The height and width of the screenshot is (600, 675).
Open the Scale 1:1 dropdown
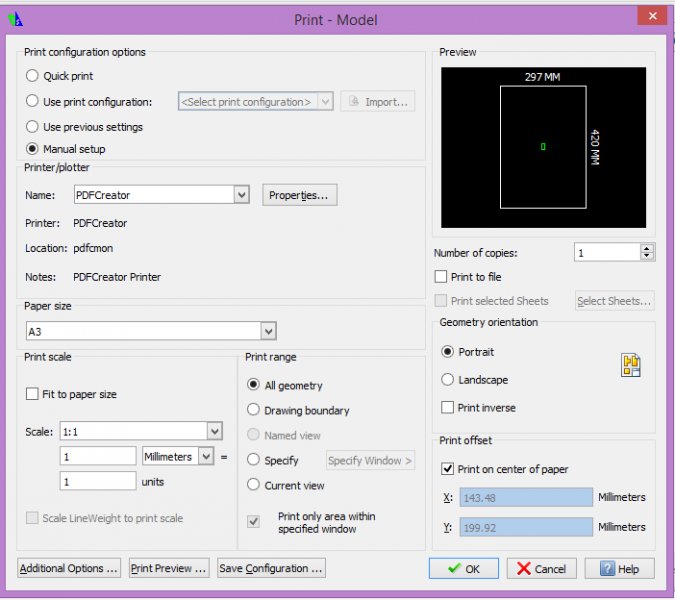[x=214, y=431]
